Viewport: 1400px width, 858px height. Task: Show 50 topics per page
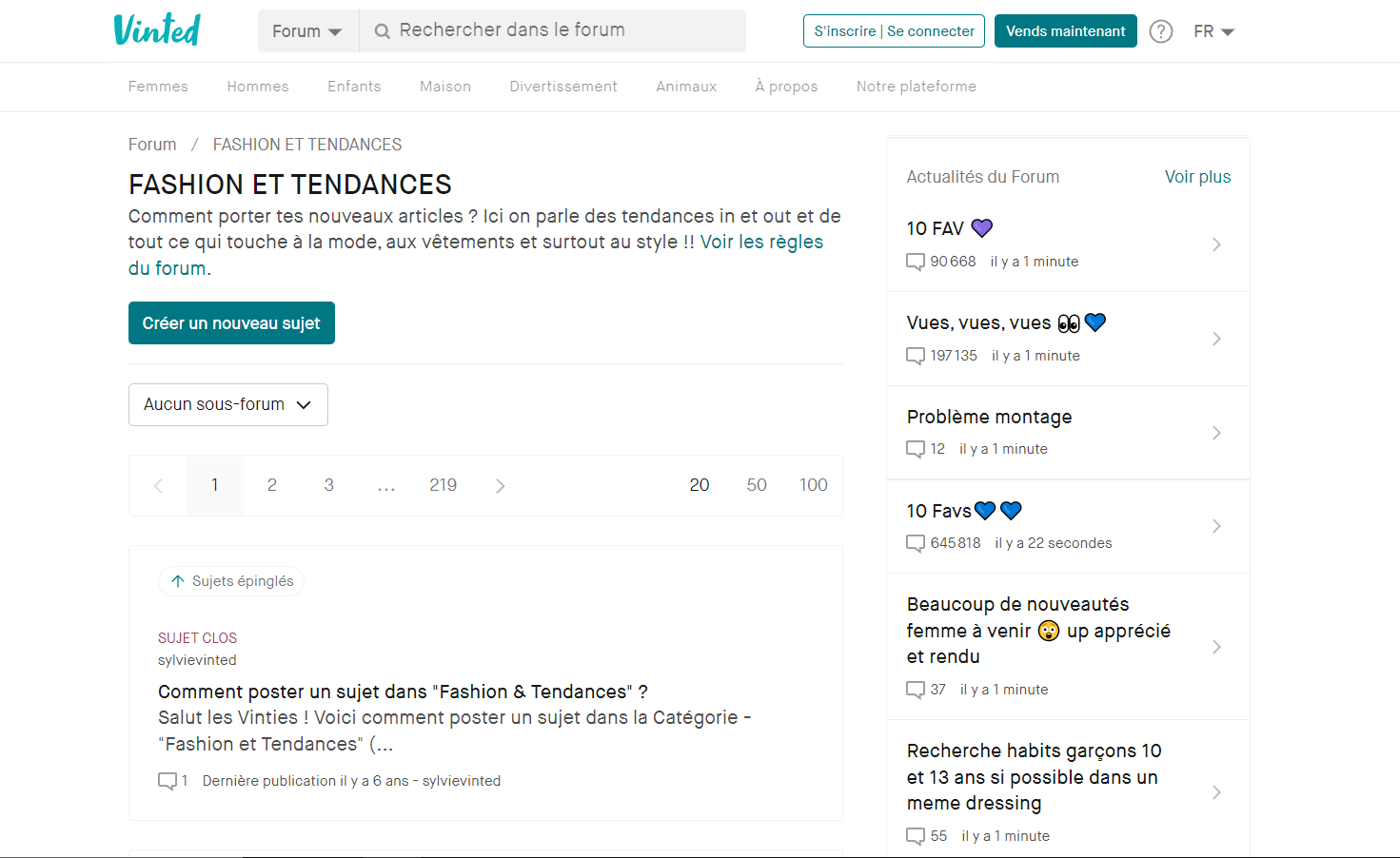(x=757, y=486)
